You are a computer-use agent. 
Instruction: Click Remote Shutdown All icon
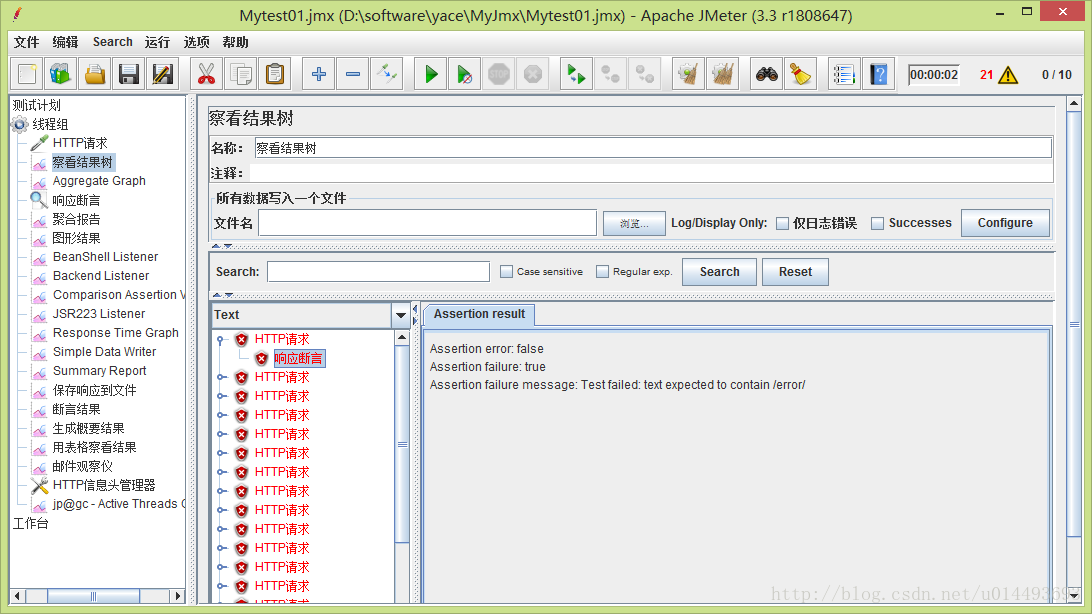pos(645,74)
